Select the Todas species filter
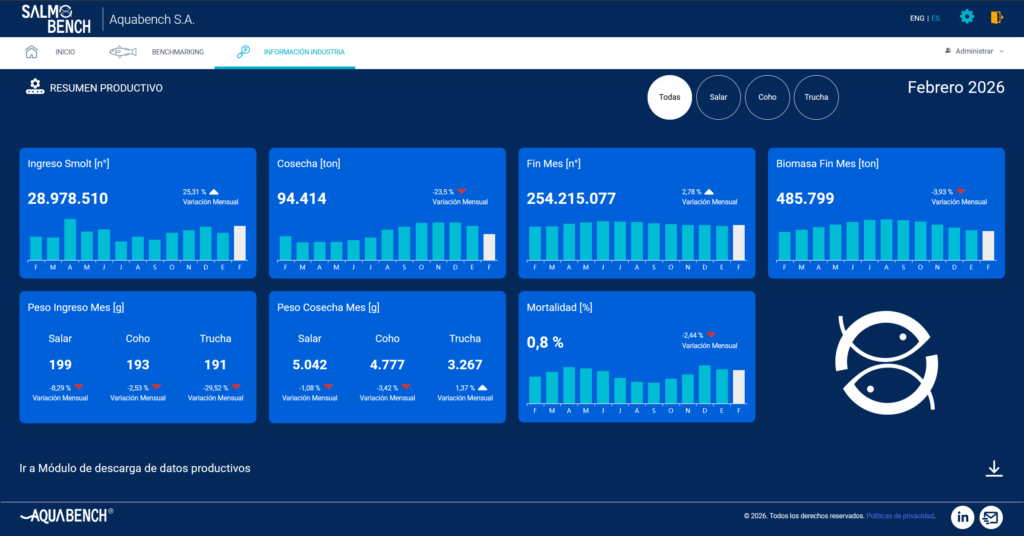Screen dimensions: 1024x536 pyautogui.click(x=669, y=98)
